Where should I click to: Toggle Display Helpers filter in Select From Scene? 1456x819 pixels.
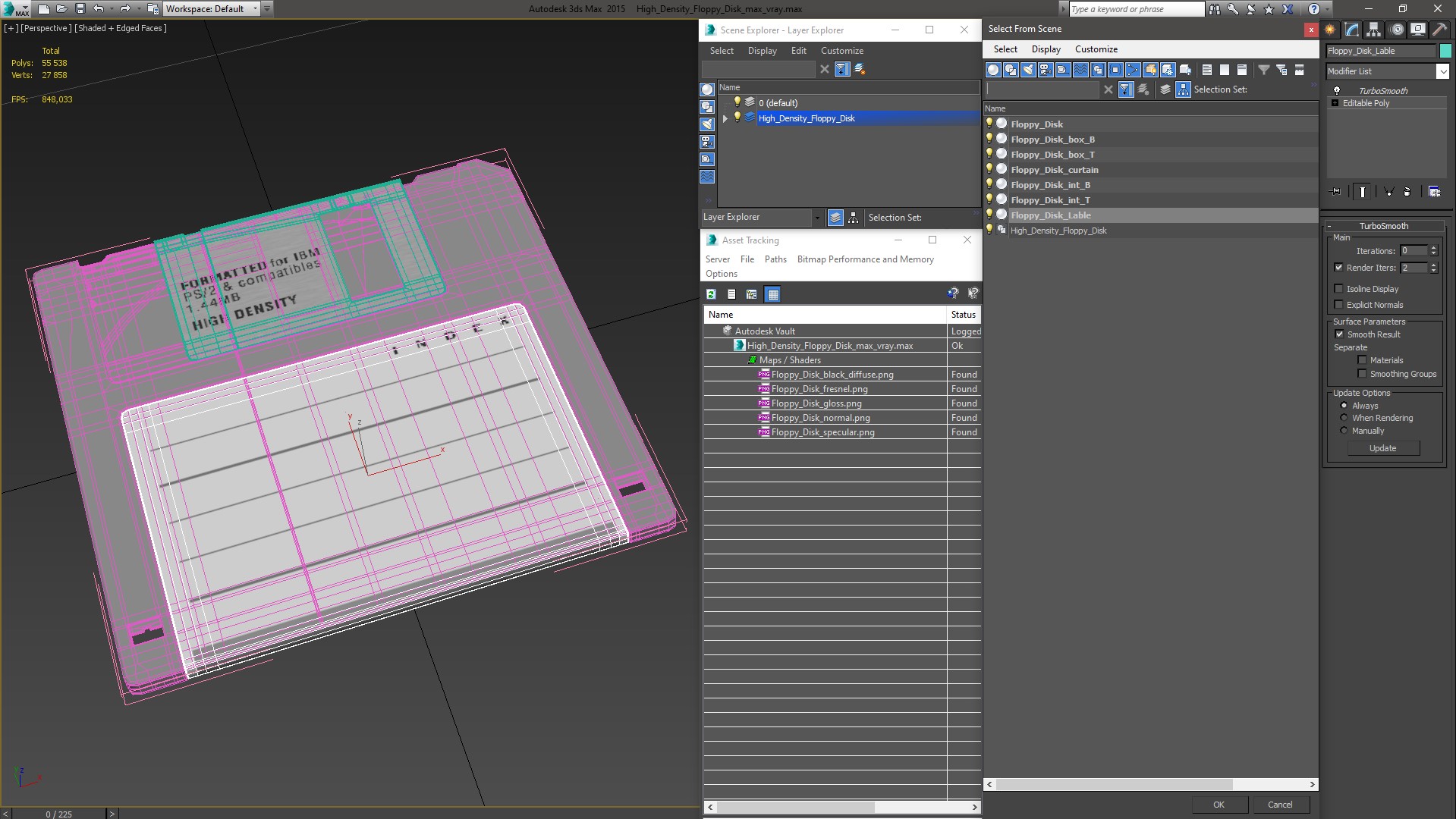point(1063,70)
